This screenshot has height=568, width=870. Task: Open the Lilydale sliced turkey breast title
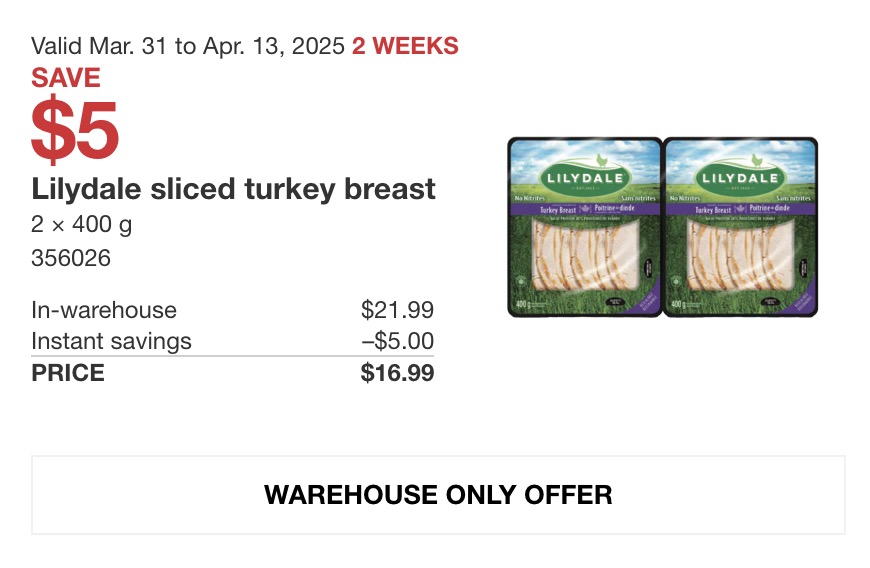click(233, 189)
